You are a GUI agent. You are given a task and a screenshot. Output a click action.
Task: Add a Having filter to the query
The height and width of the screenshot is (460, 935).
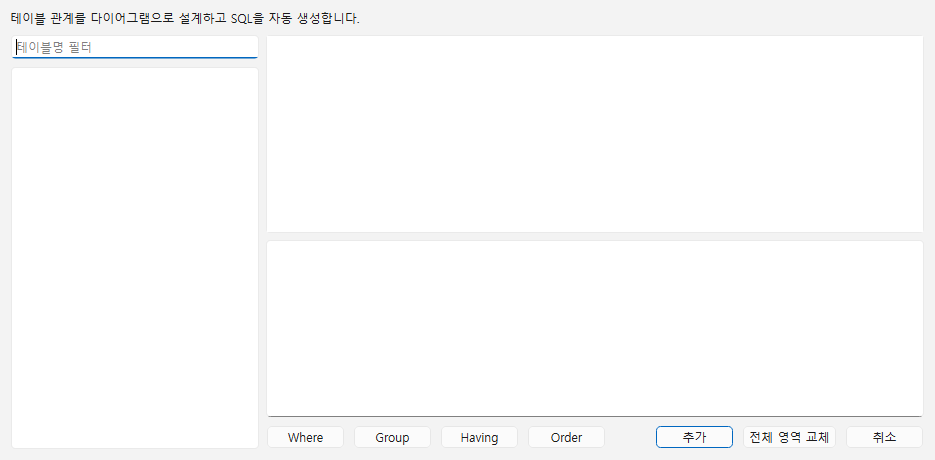click(479, 437)
